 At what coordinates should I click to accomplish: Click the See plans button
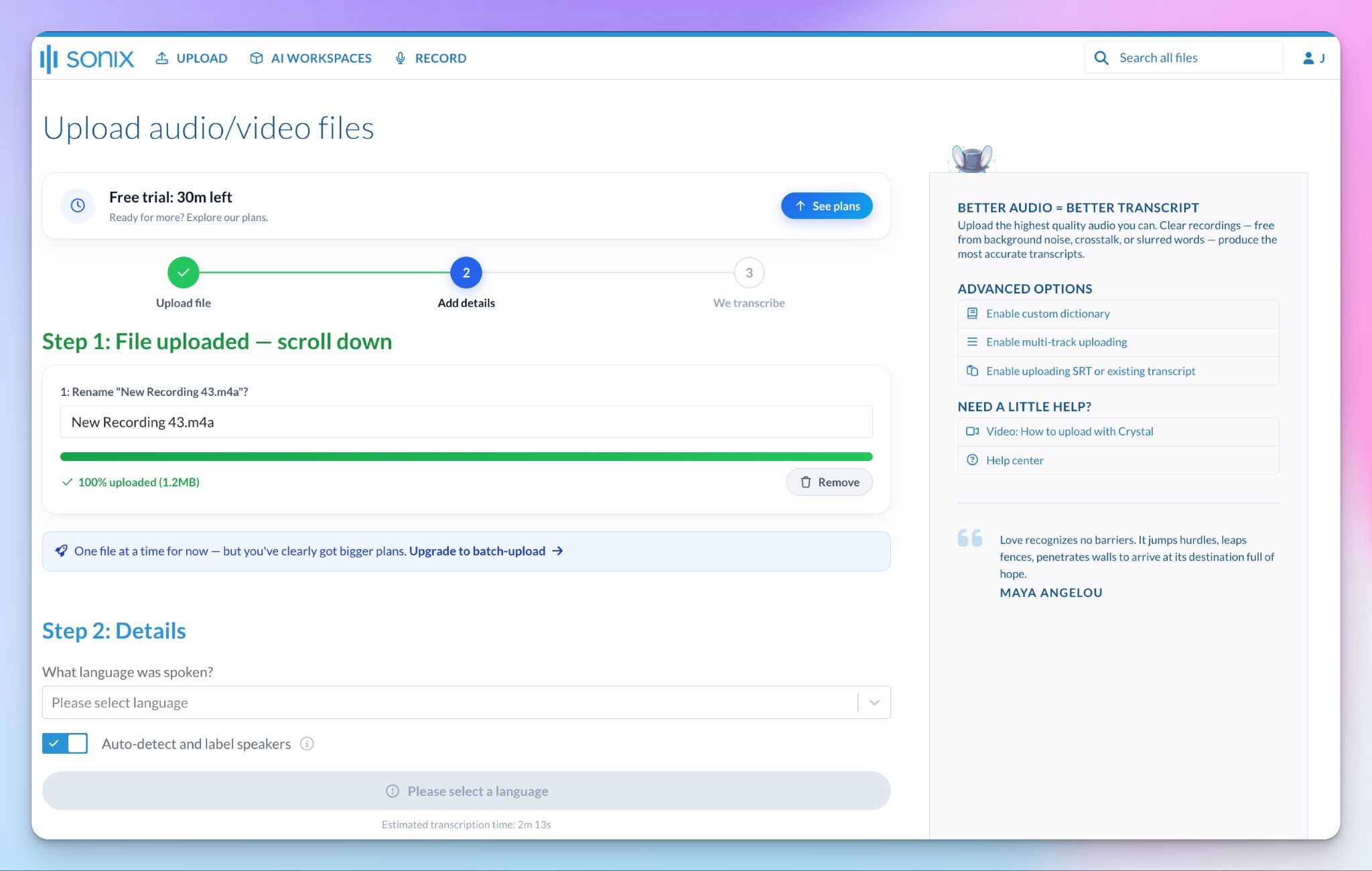click(x=827, y=206)
